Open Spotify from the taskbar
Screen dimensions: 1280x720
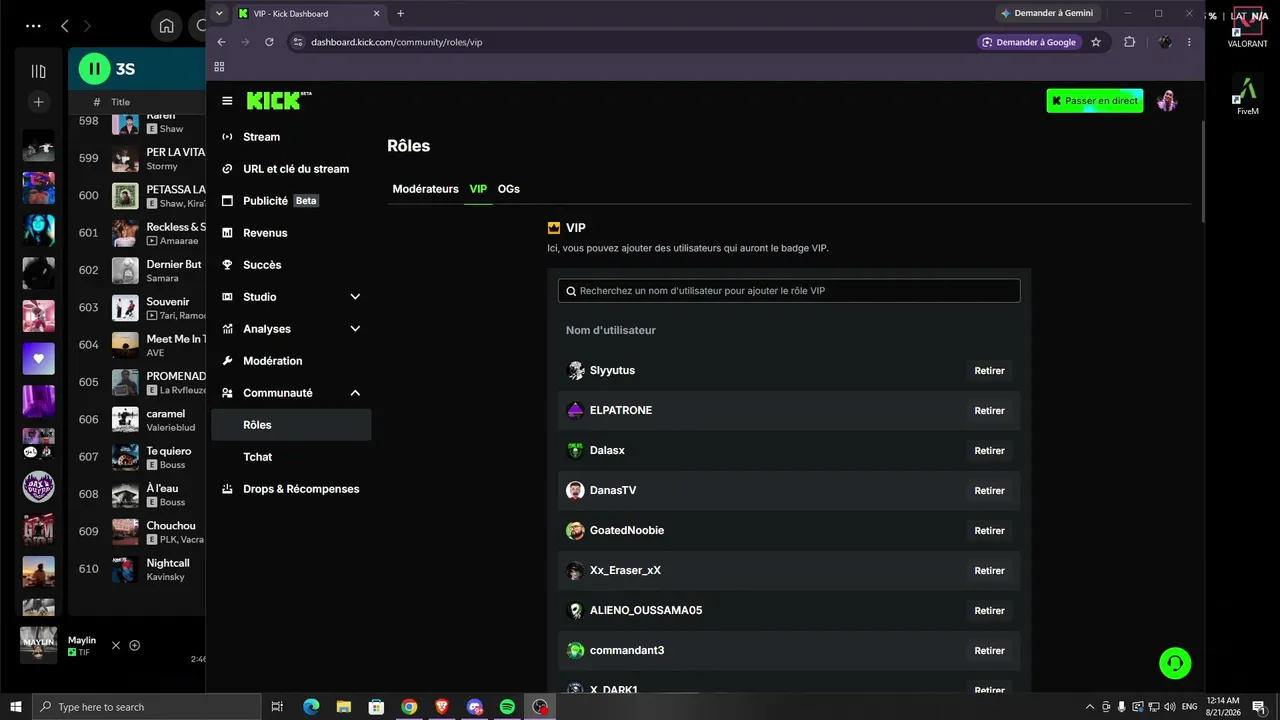[507, 707]
